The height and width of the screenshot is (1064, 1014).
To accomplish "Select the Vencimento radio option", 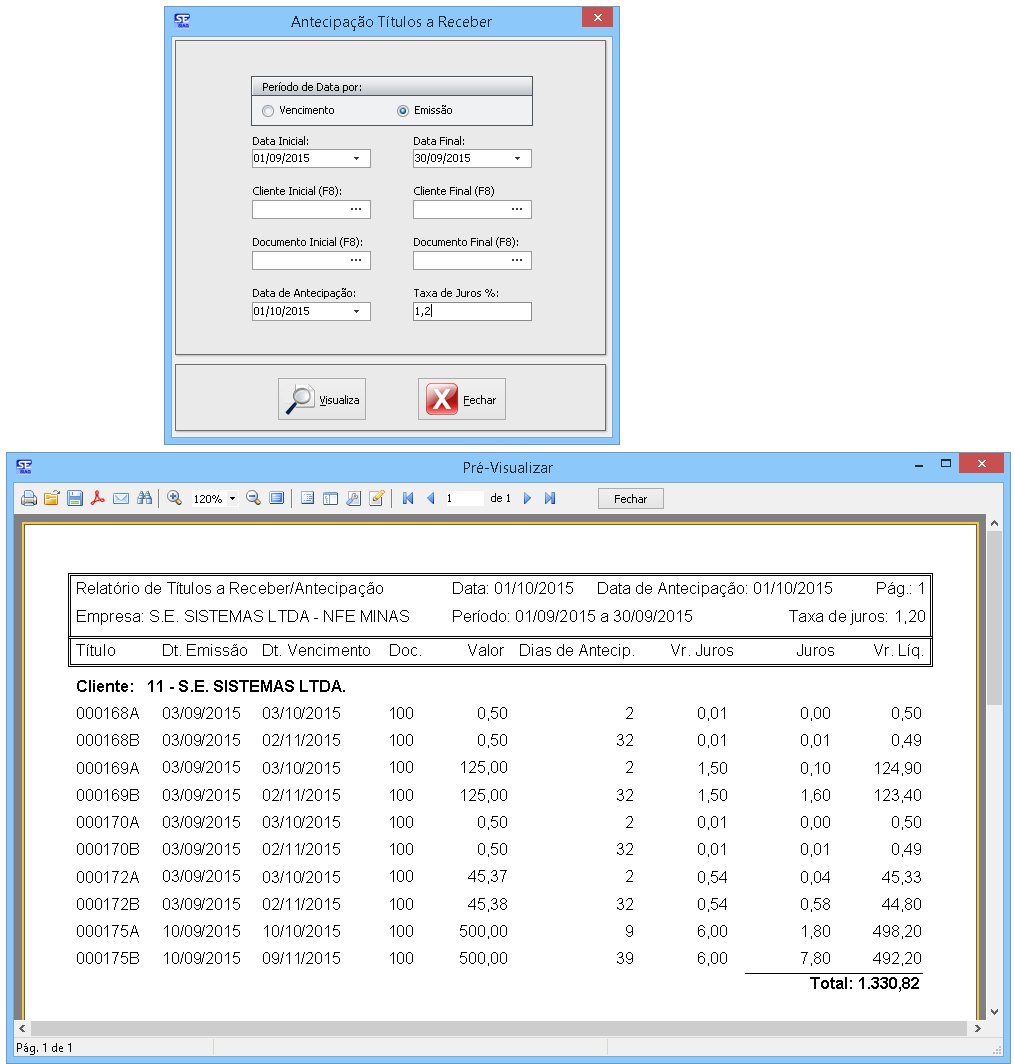I will click(x=268, y=111).
